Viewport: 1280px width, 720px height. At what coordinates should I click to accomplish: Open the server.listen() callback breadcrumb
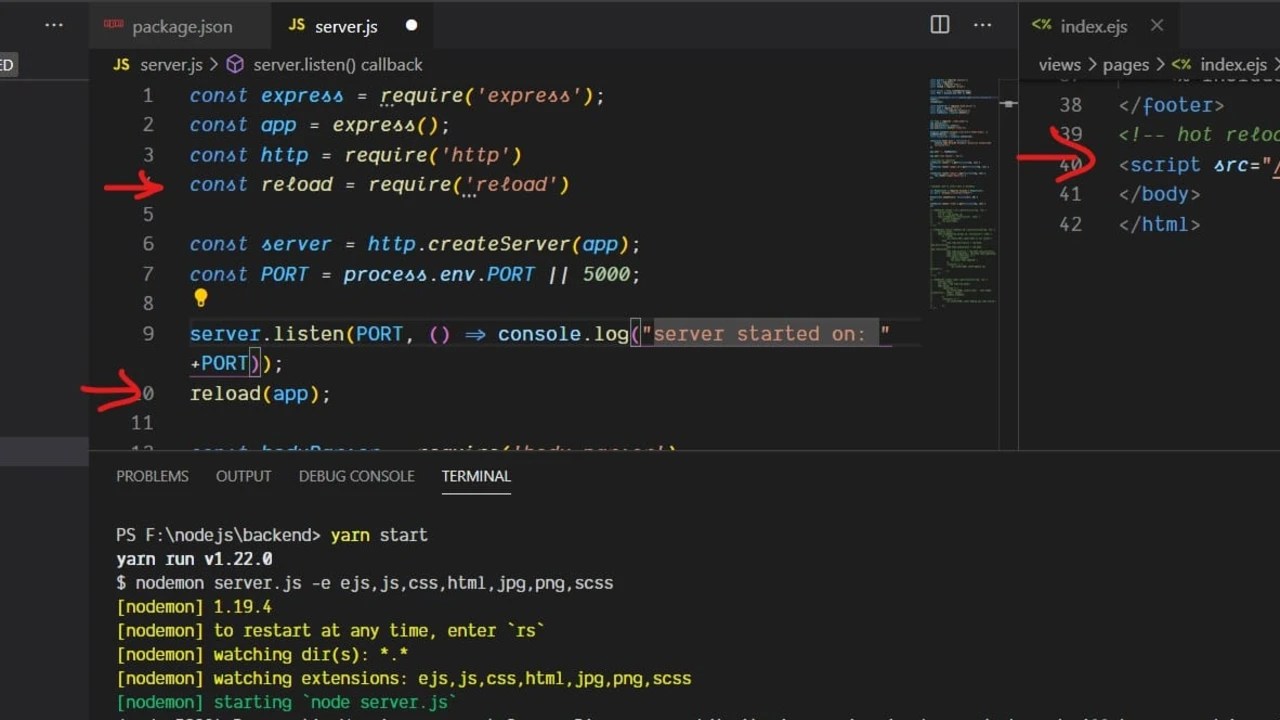point(337,64)
